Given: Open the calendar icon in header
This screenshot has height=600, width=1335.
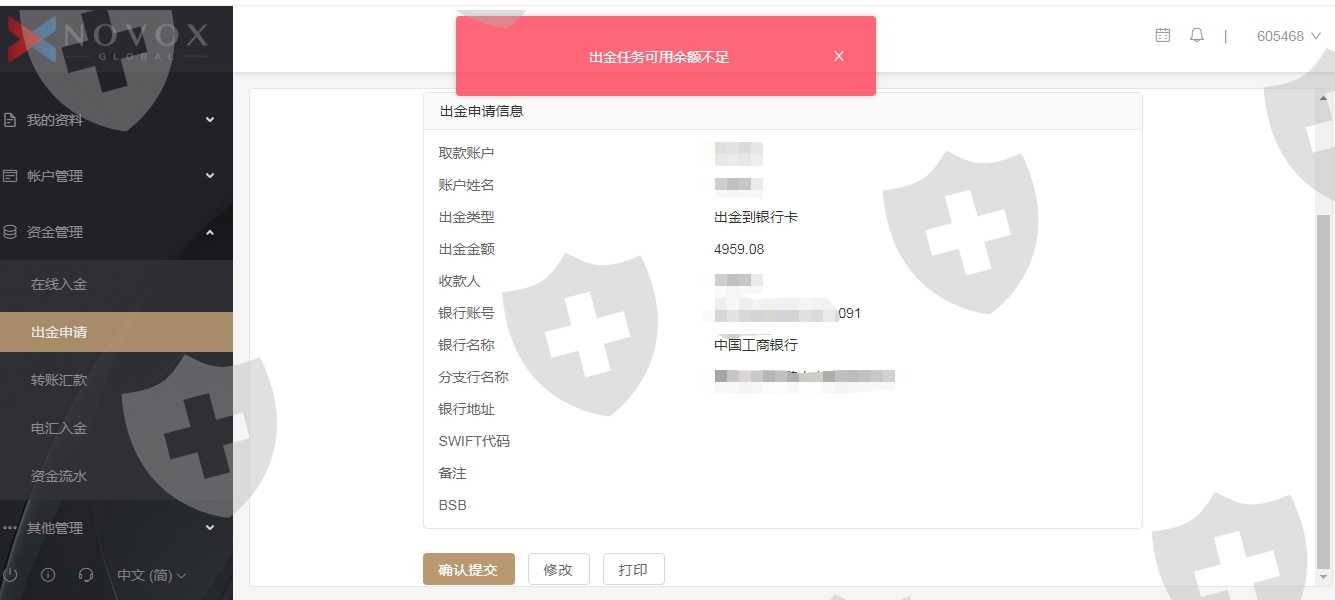Looking at the screenshot, I should coord(1163,35).
